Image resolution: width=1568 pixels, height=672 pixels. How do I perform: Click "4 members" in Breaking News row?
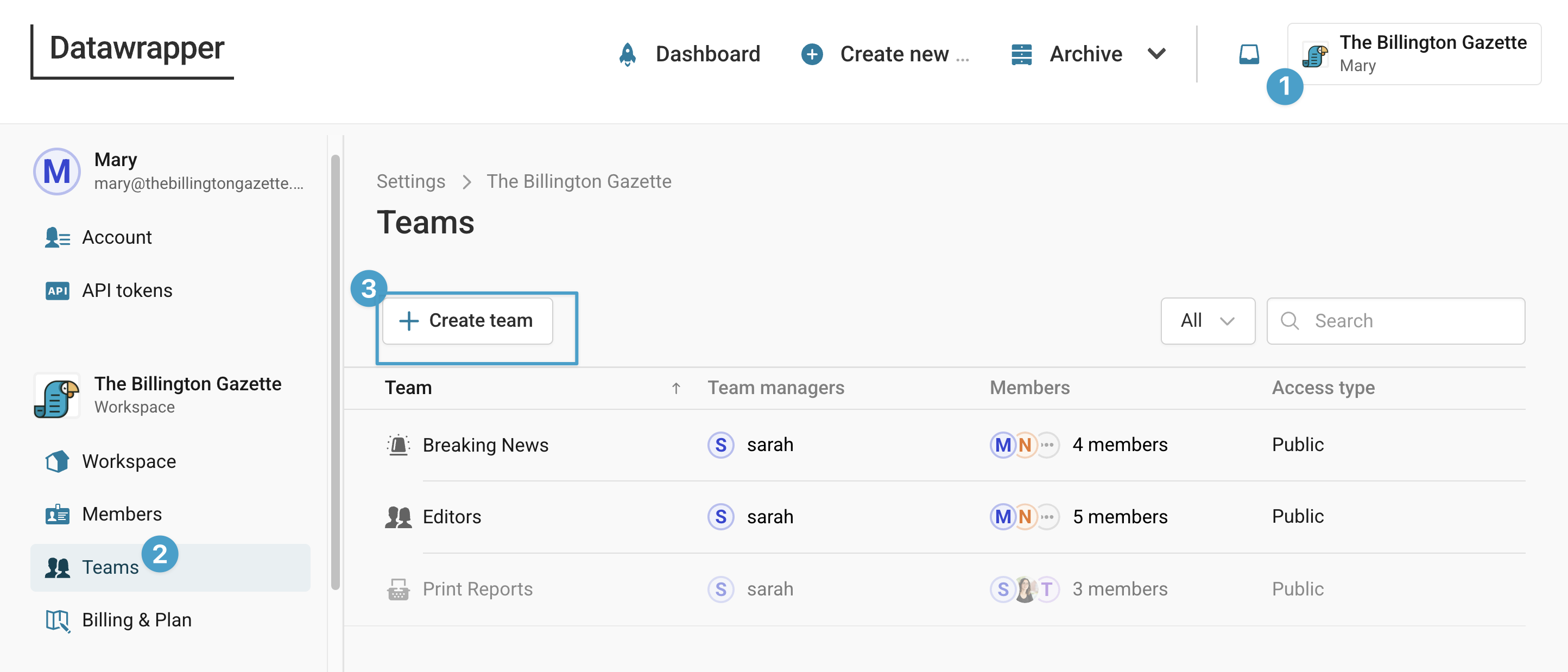[1120, 445]
